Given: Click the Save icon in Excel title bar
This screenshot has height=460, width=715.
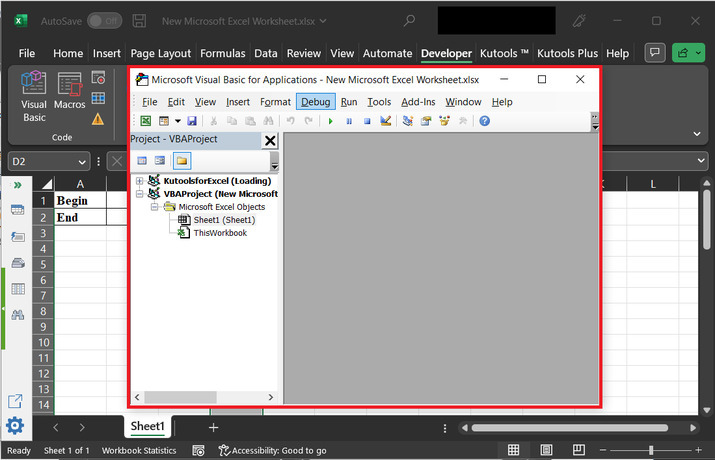Looking at the screenshot, I should 139,21.
